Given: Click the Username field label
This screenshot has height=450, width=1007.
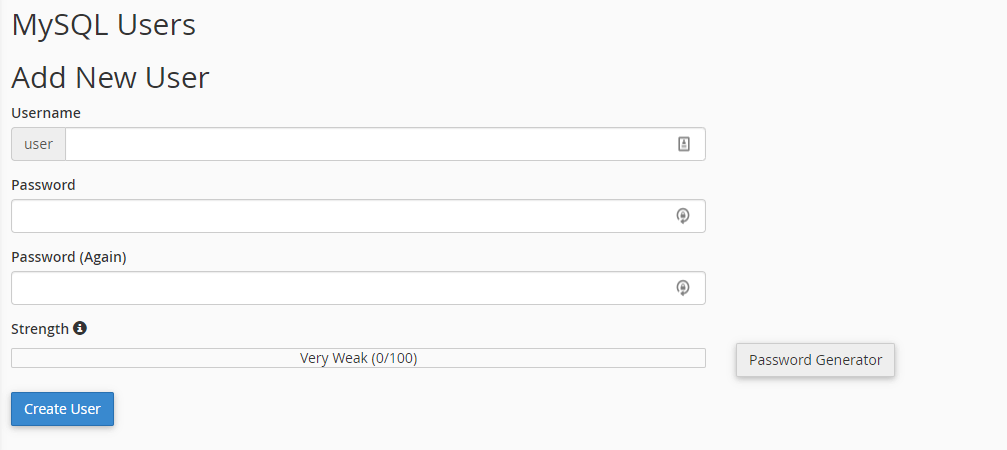Looking at the screenshot, I should click(46, 113).
